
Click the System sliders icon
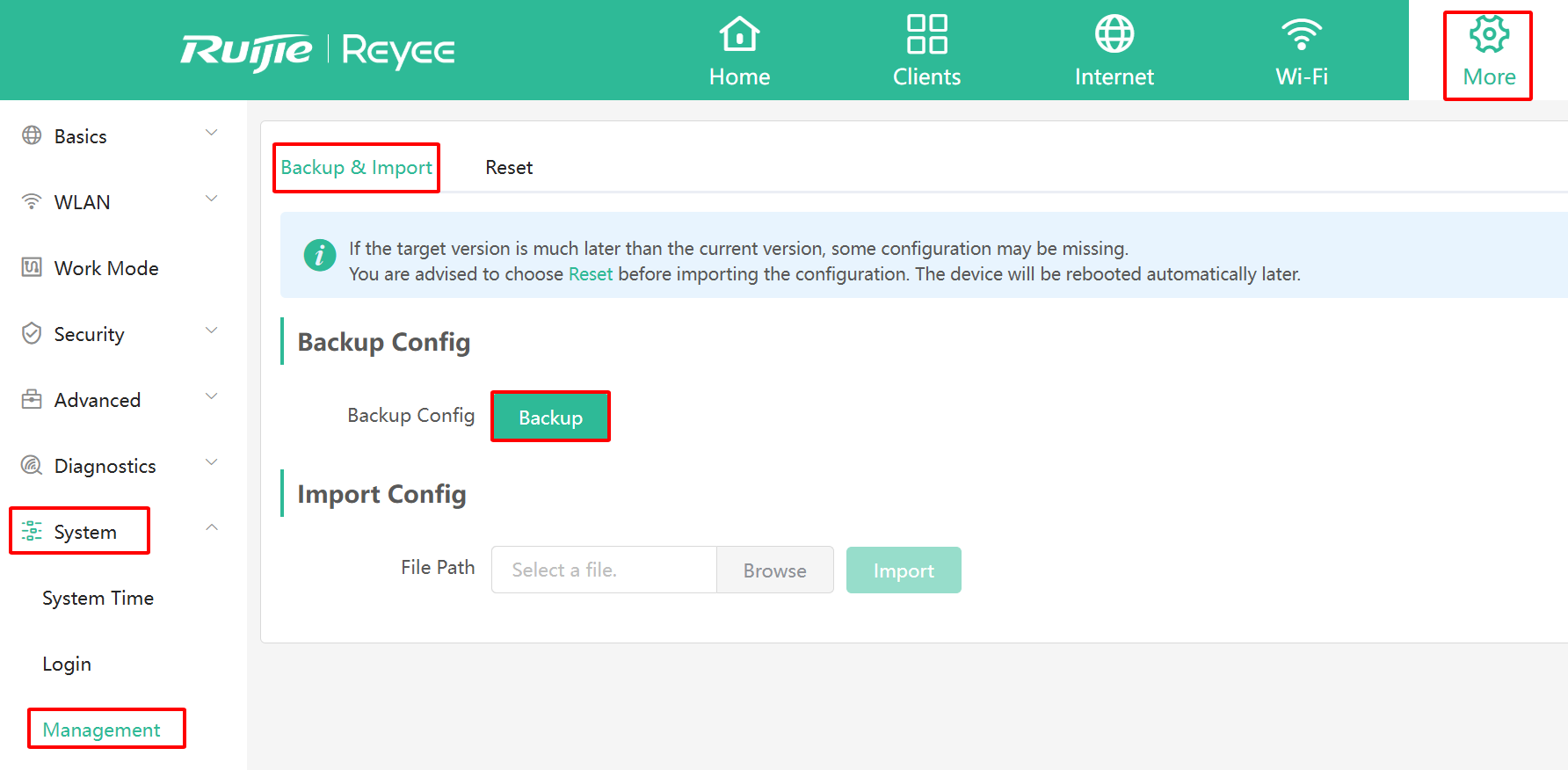click(x=32, y=531)
